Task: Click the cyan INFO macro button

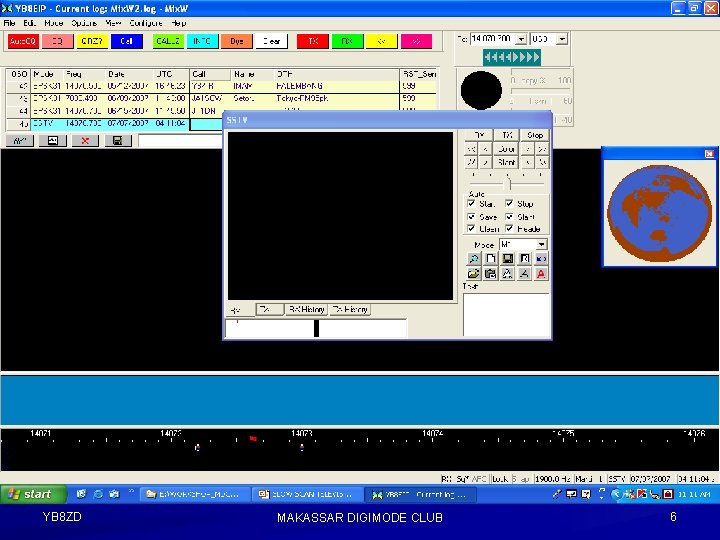Action: [x=202, y=41]
